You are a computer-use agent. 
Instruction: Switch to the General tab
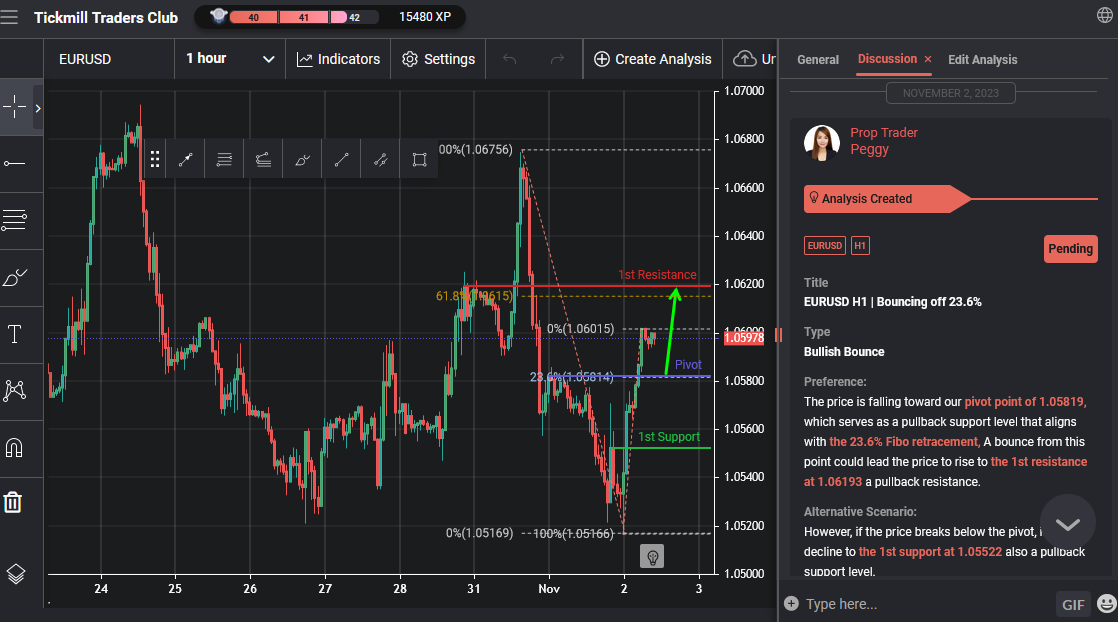click(818, 59)
